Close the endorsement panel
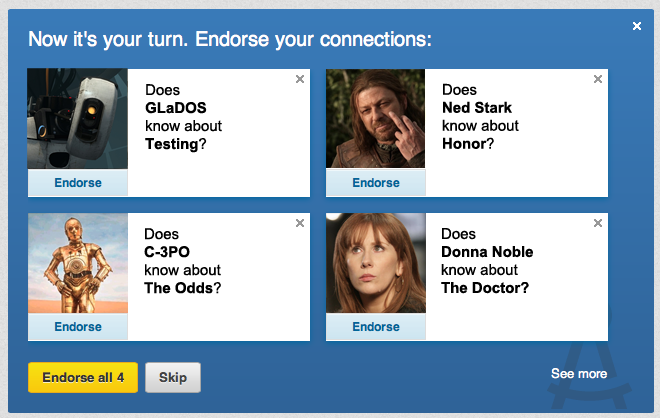The width and height of the screenshot is (660, 418). pyautogui.click(x=637, y=26)
